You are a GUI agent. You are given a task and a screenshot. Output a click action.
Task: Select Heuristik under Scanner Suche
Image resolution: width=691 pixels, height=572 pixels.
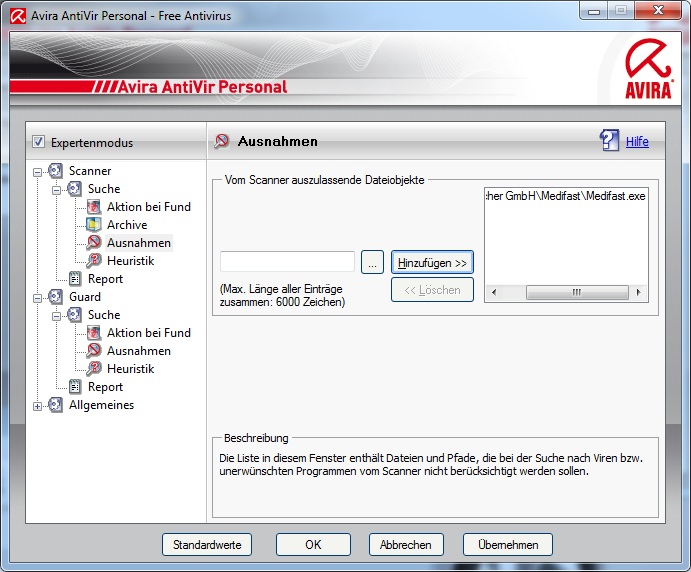130,260
